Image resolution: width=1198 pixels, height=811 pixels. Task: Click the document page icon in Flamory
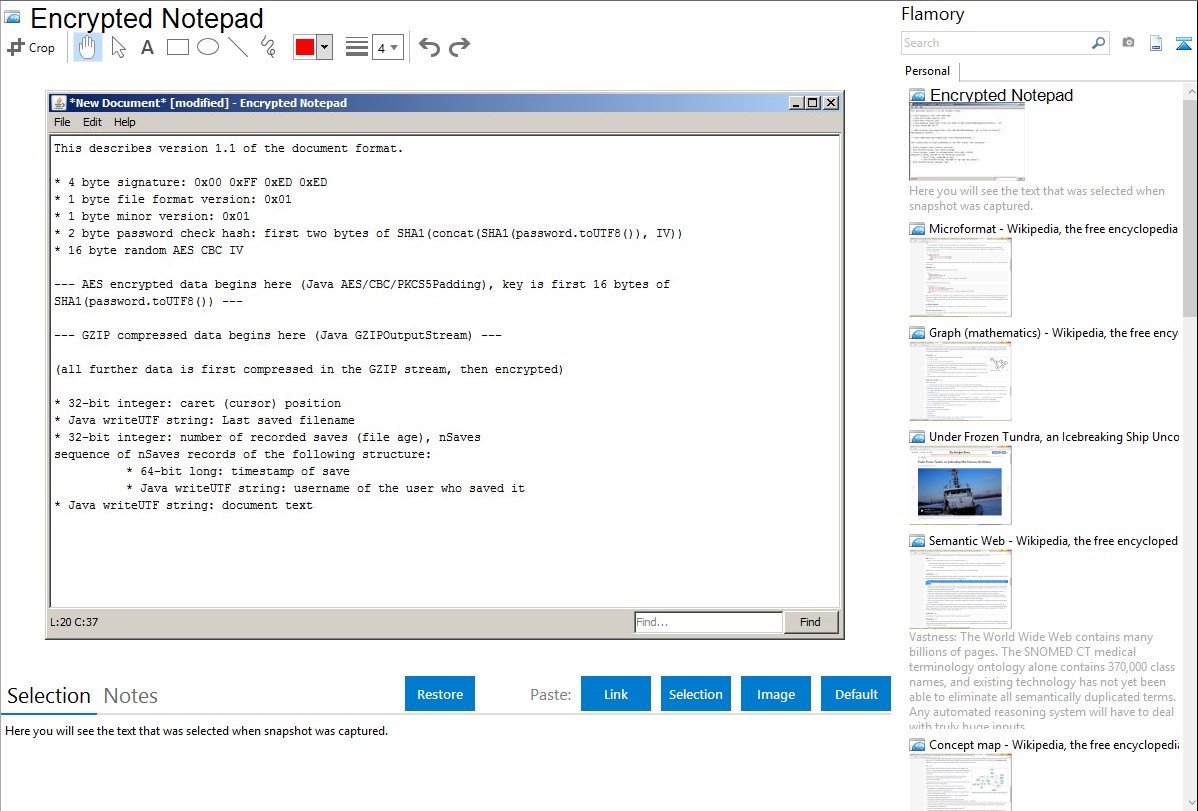point(1156,43)
